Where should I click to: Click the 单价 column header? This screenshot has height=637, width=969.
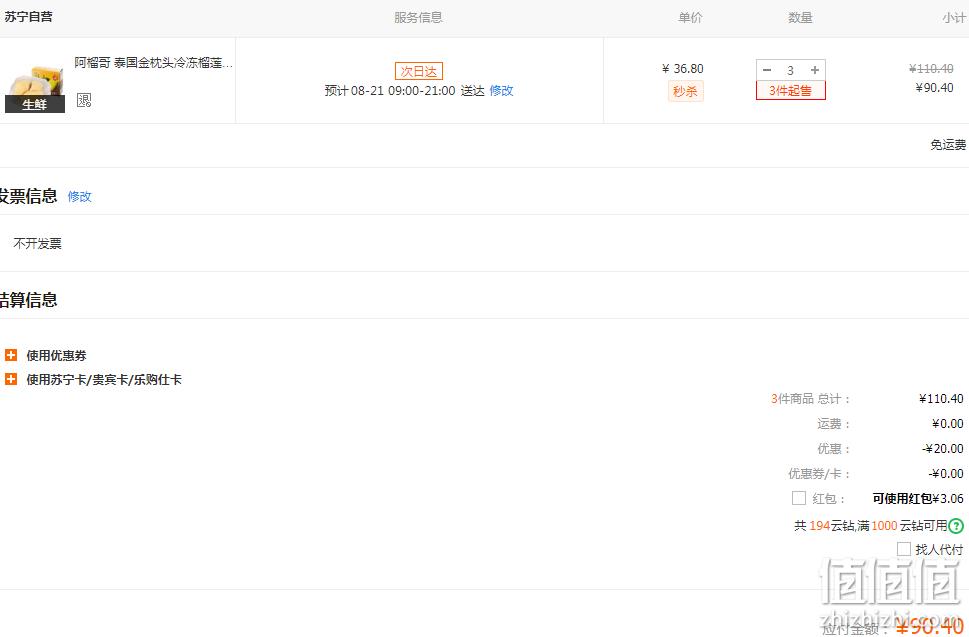pos(690,17)
